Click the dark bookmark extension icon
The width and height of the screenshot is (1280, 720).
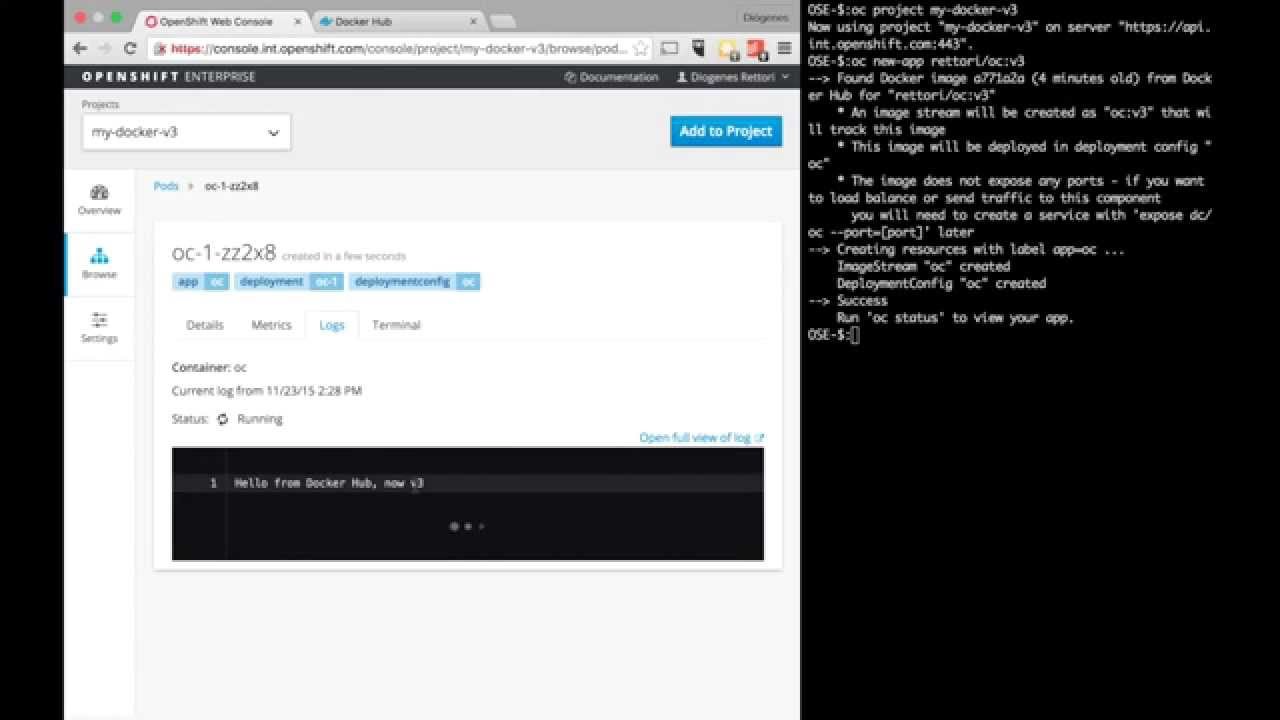[699, 48]
